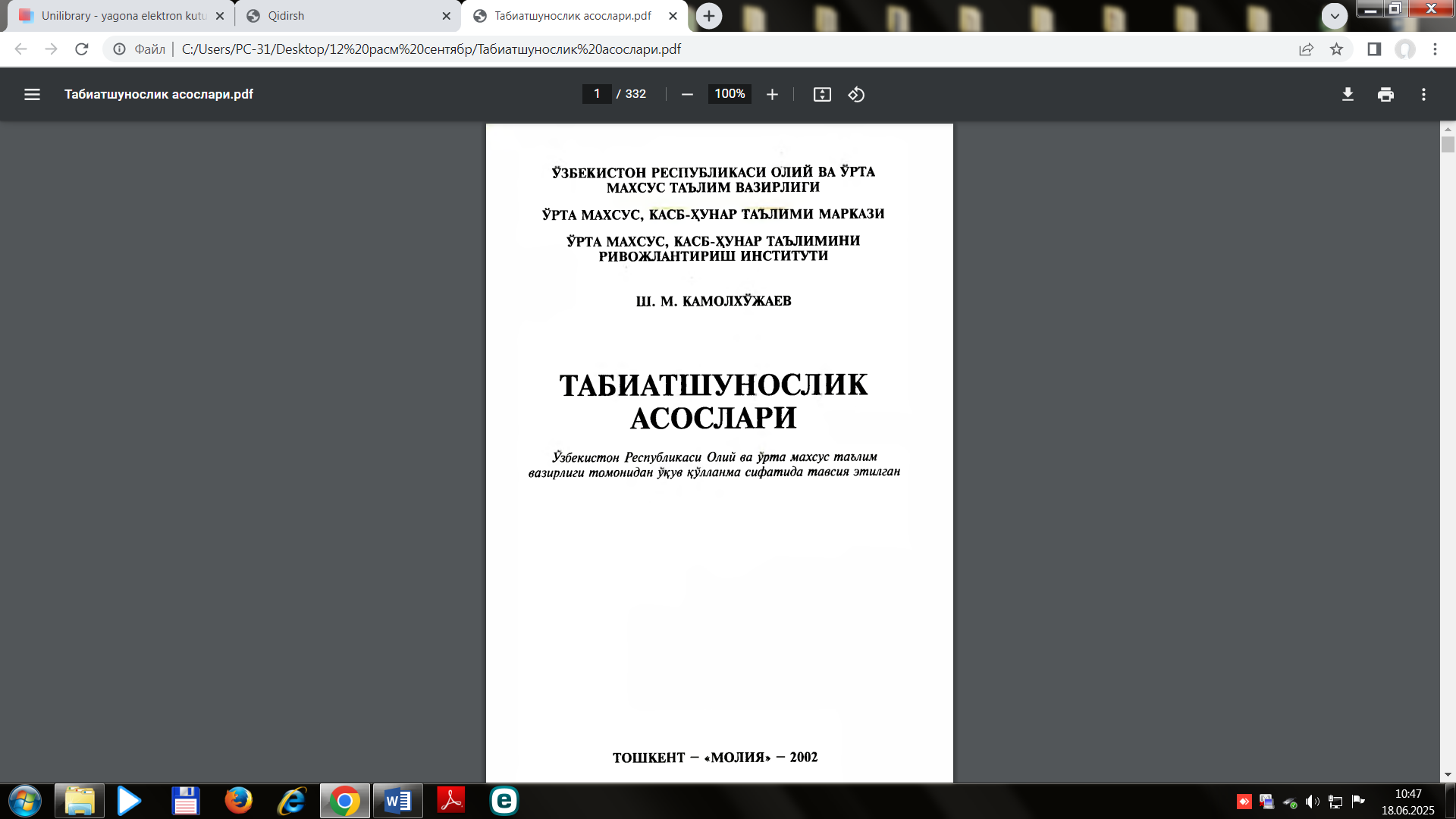The image size is (1456, 819).
Task: Rotate the PDF page counterclockwise
Action: (x=857, y=94)
